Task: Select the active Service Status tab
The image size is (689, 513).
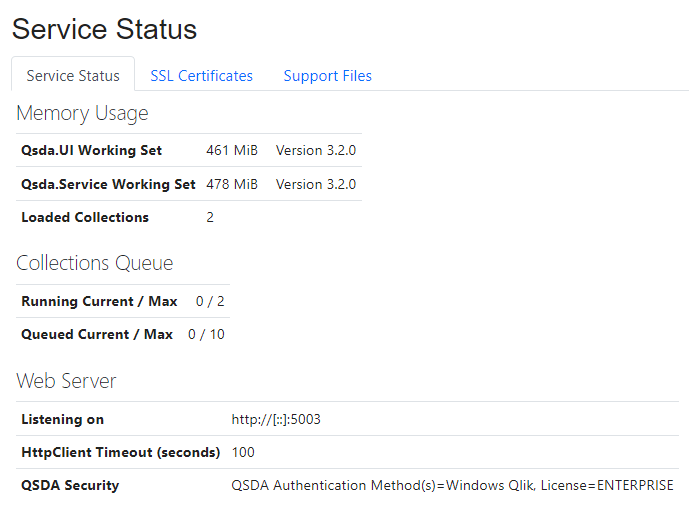Action: click(73, 76)
